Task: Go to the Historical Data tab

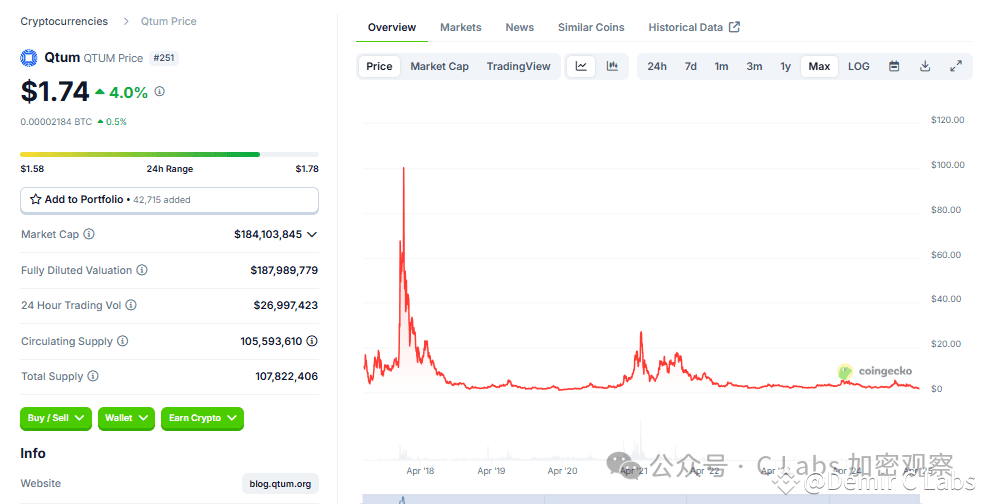Action: point(693,27)
